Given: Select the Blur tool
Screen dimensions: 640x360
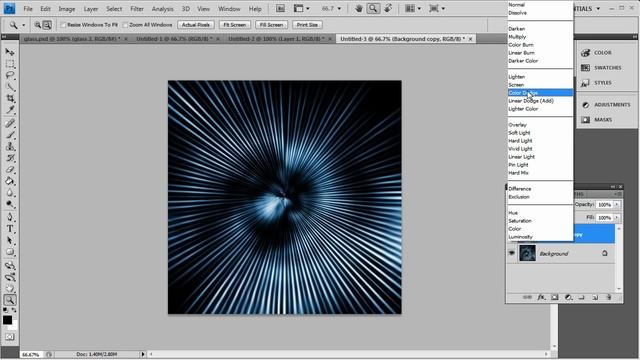Looking at the screenshot, I should click(x=10, y=193).
